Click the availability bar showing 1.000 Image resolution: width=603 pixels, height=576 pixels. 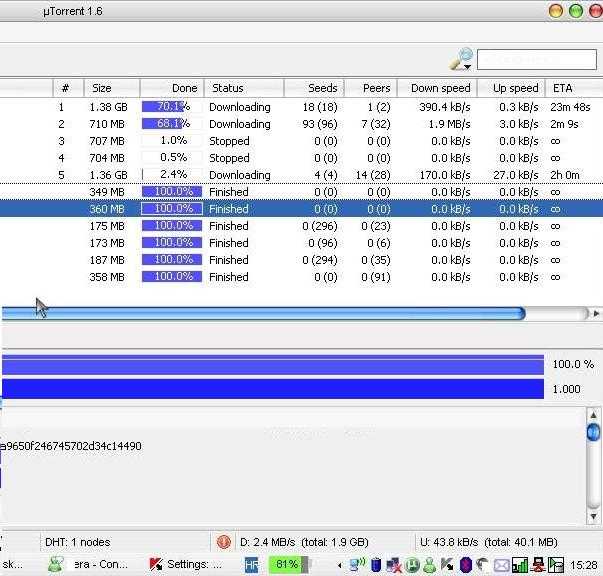click(x=272, y=389)
